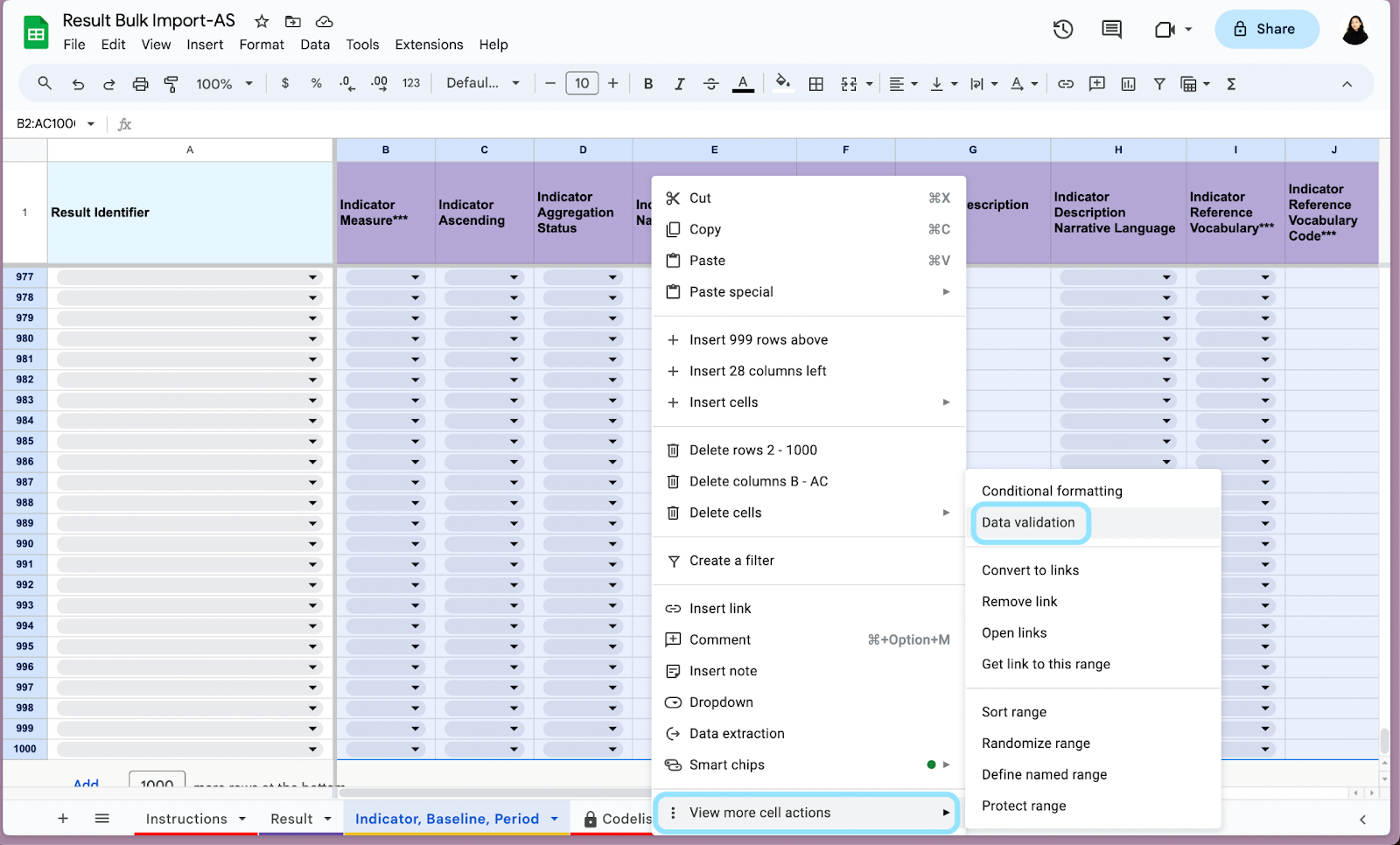Click the Insert link toolbar icon
1400x845 pixels.
click(1066, 83)
